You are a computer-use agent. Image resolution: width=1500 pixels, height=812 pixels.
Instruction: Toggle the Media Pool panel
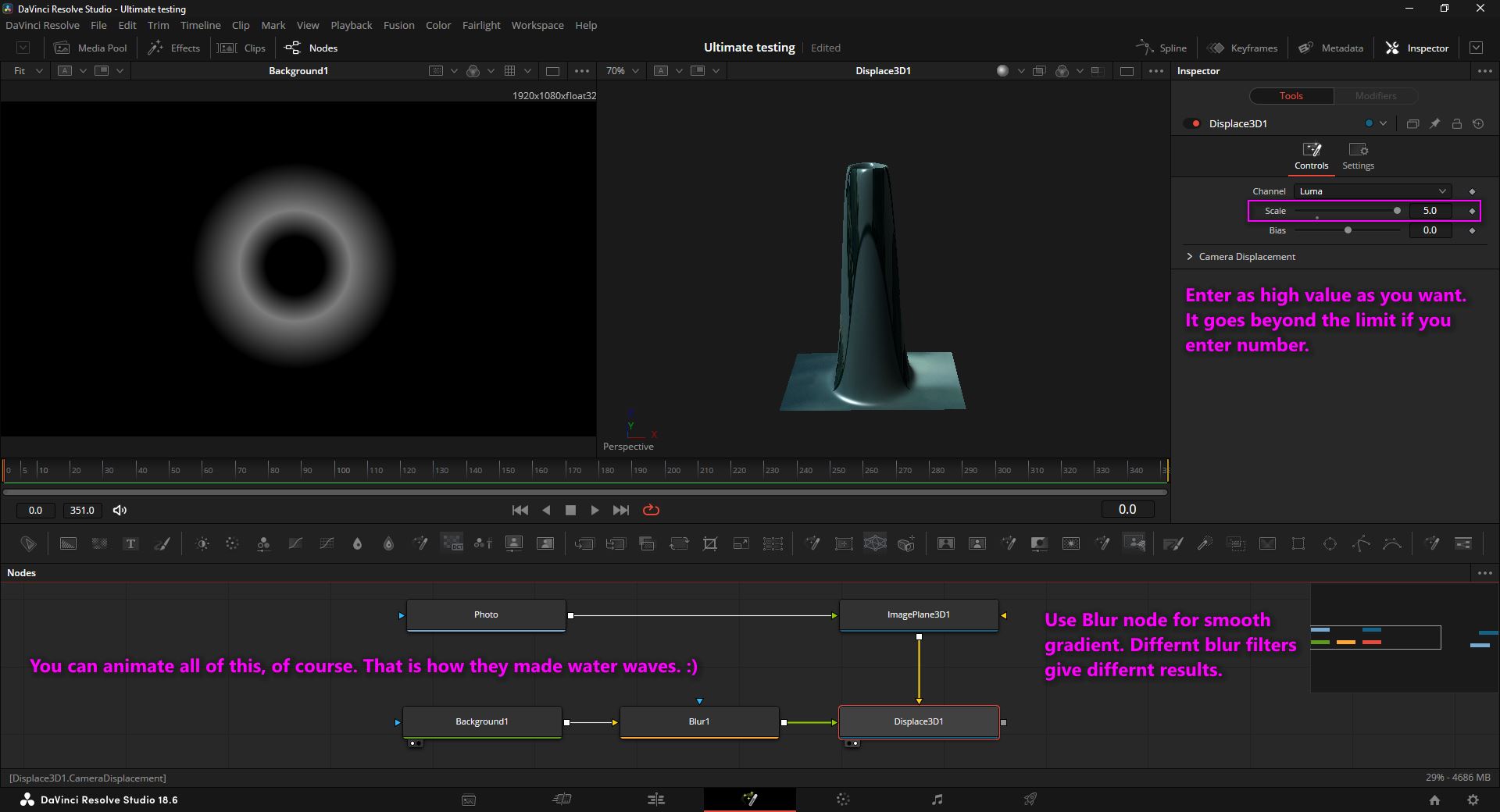click(x=90, y=48)
